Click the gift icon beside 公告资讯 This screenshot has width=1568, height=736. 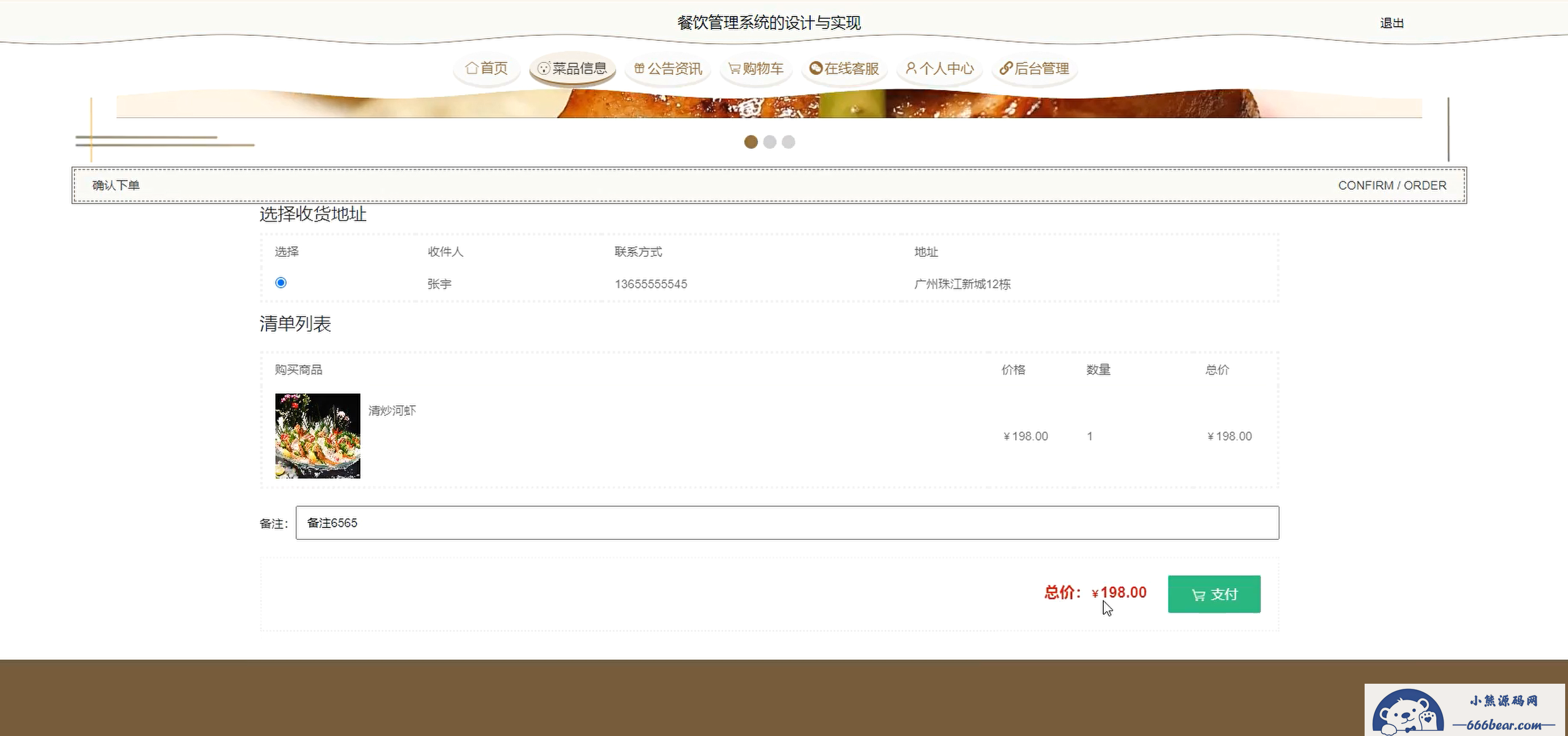click(639, 68)
